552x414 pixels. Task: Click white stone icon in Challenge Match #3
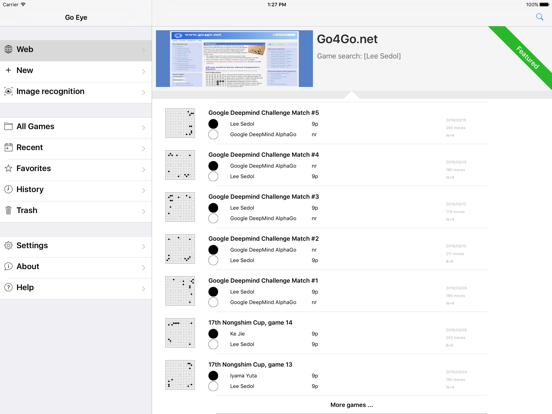(x=213, y=218)
